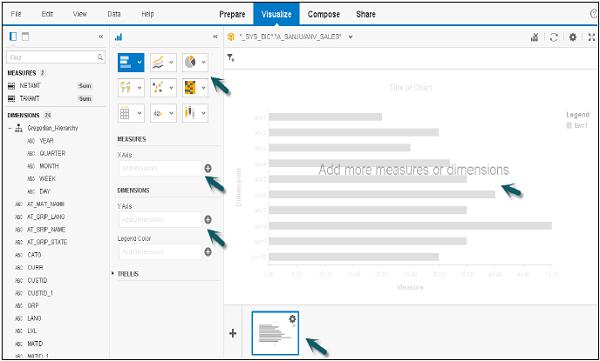Add dimension to Y Axis with plus
The width and height of the screenshot is (600, 361).
tap(208, 220)
